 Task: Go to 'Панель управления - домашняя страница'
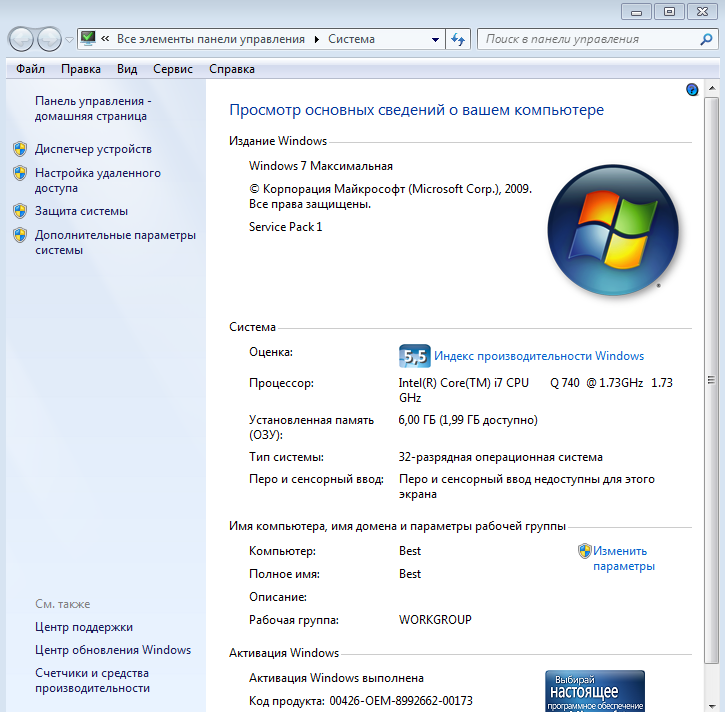pos(93,109)
